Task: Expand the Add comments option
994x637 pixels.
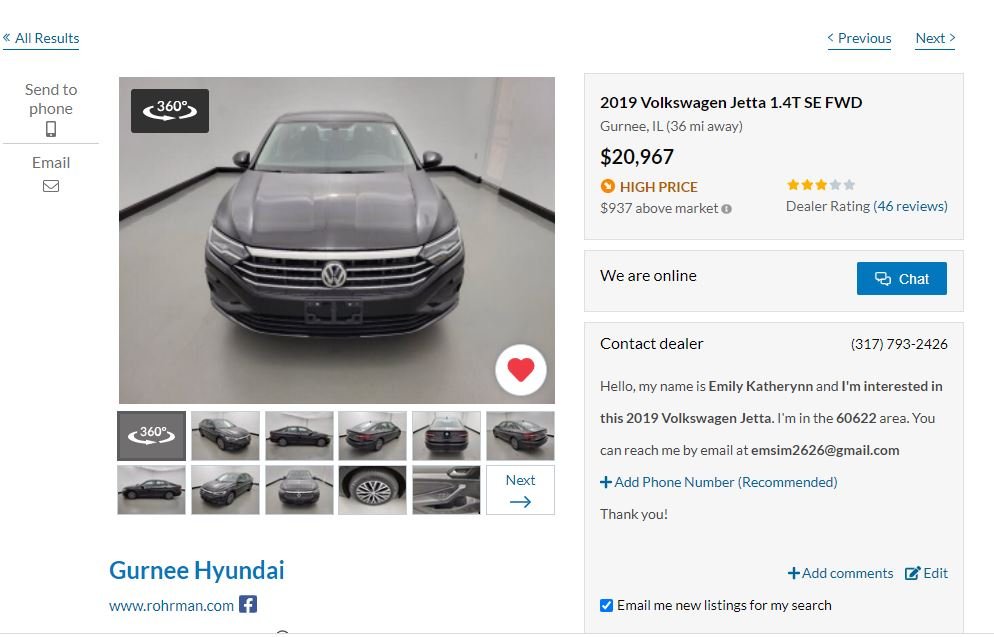Action: tap(840, 573)
